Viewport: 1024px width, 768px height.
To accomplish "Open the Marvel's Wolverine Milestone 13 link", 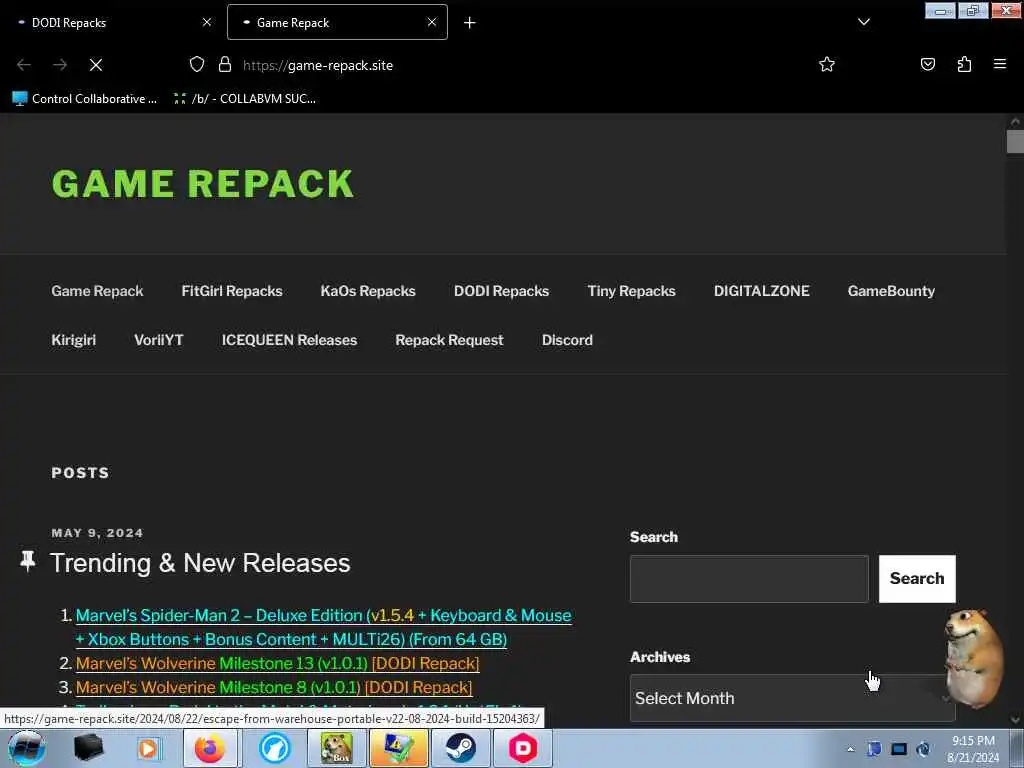I will pyautogui.click(x=278, y=664).
